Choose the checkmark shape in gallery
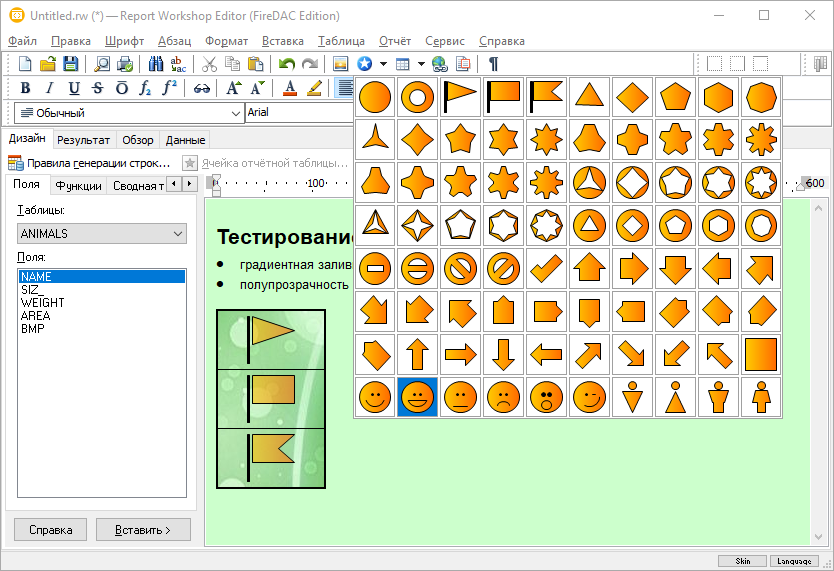Image resolution: width=834 pixels, height=571 pixels. coord(547,268)
